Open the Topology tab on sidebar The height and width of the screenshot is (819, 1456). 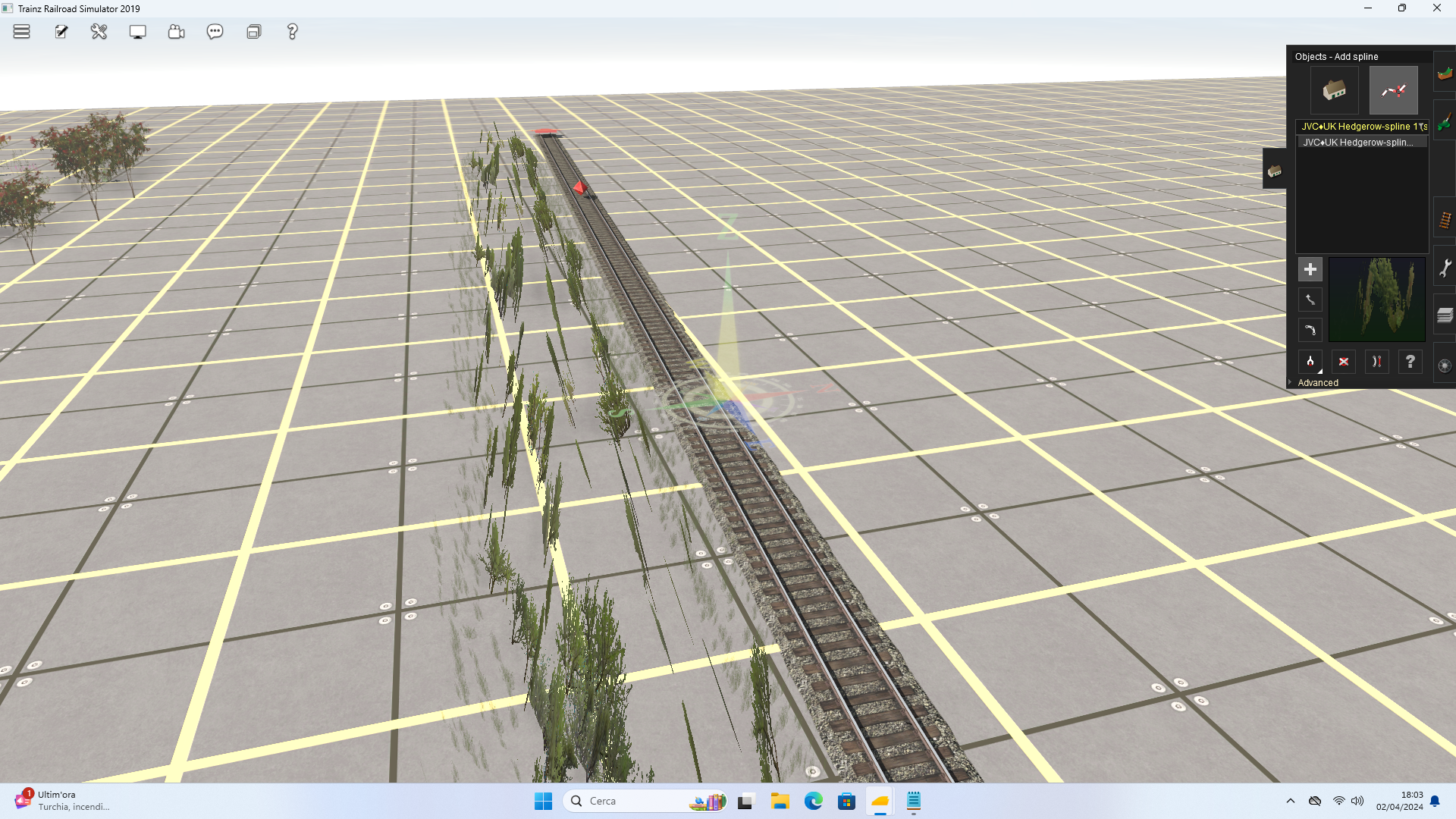tap(1445, 74)
